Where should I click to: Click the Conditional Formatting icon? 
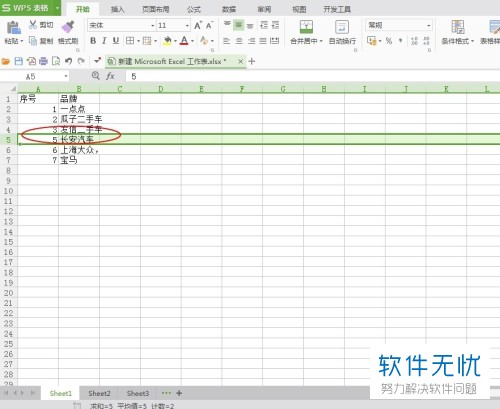pyautogui.click(x=458, y=27)
